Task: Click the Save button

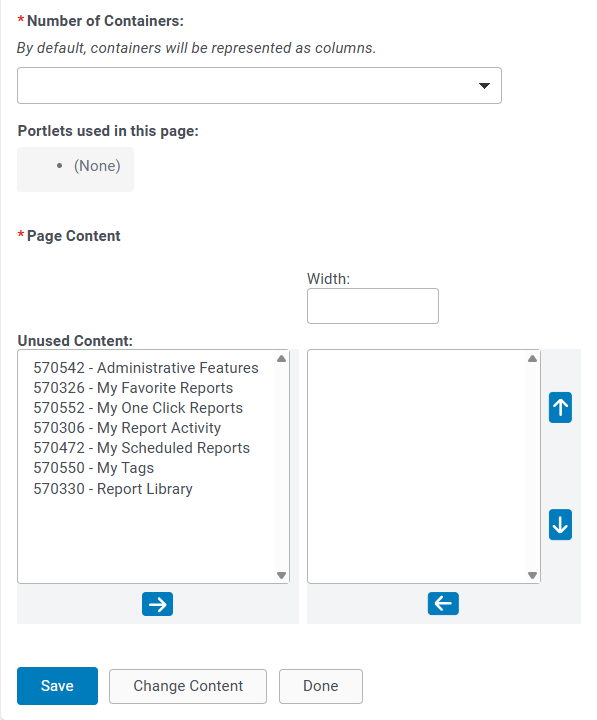Action: [57, 686]
